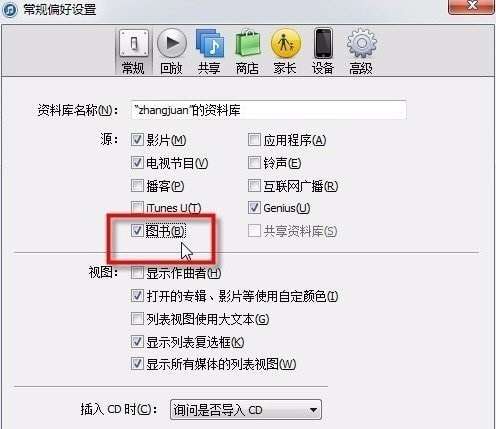Open the 回放 Playback tab icon
496x429 pixels.
[172, 43]
